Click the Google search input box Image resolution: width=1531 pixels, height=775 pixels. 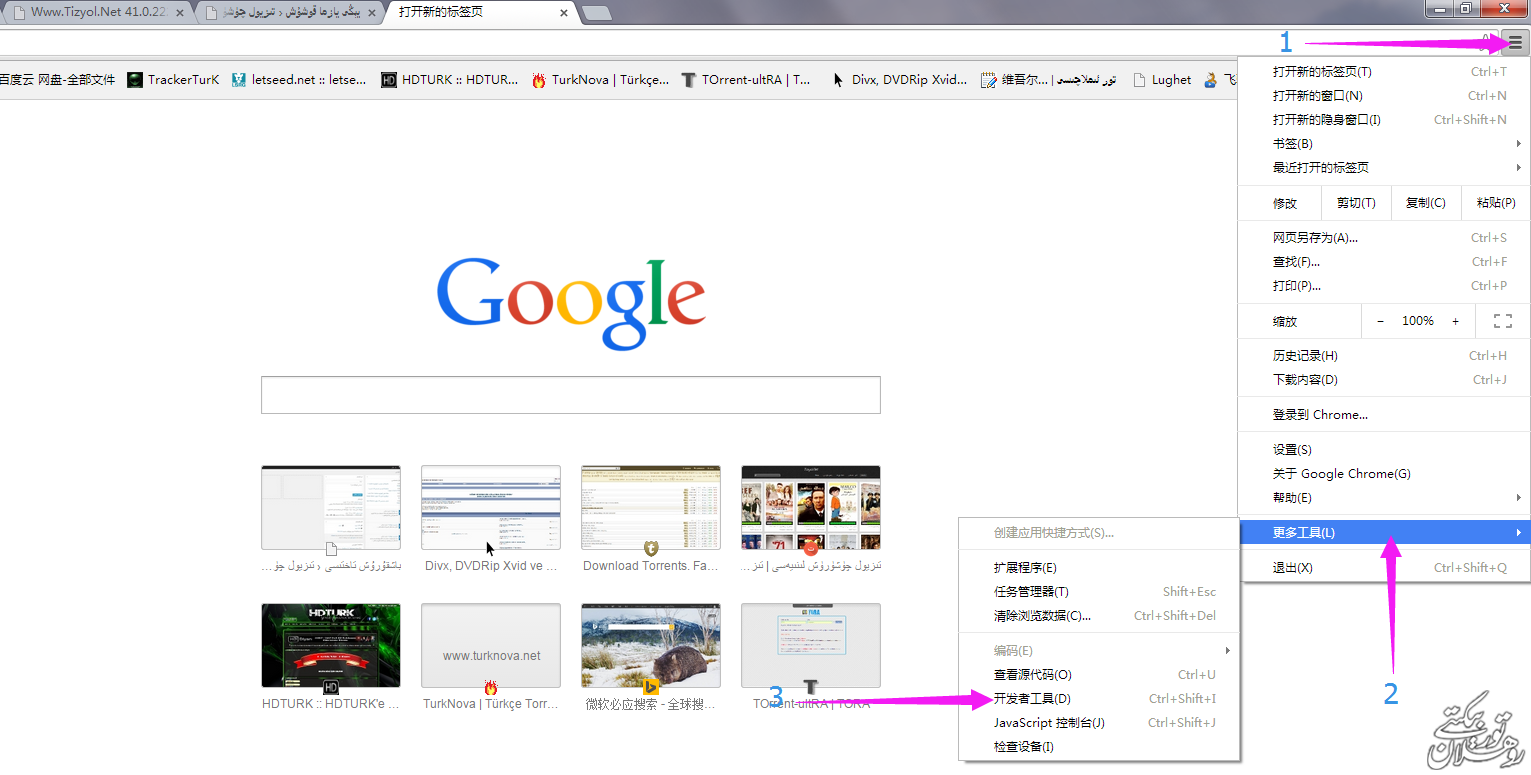(570, 395)
